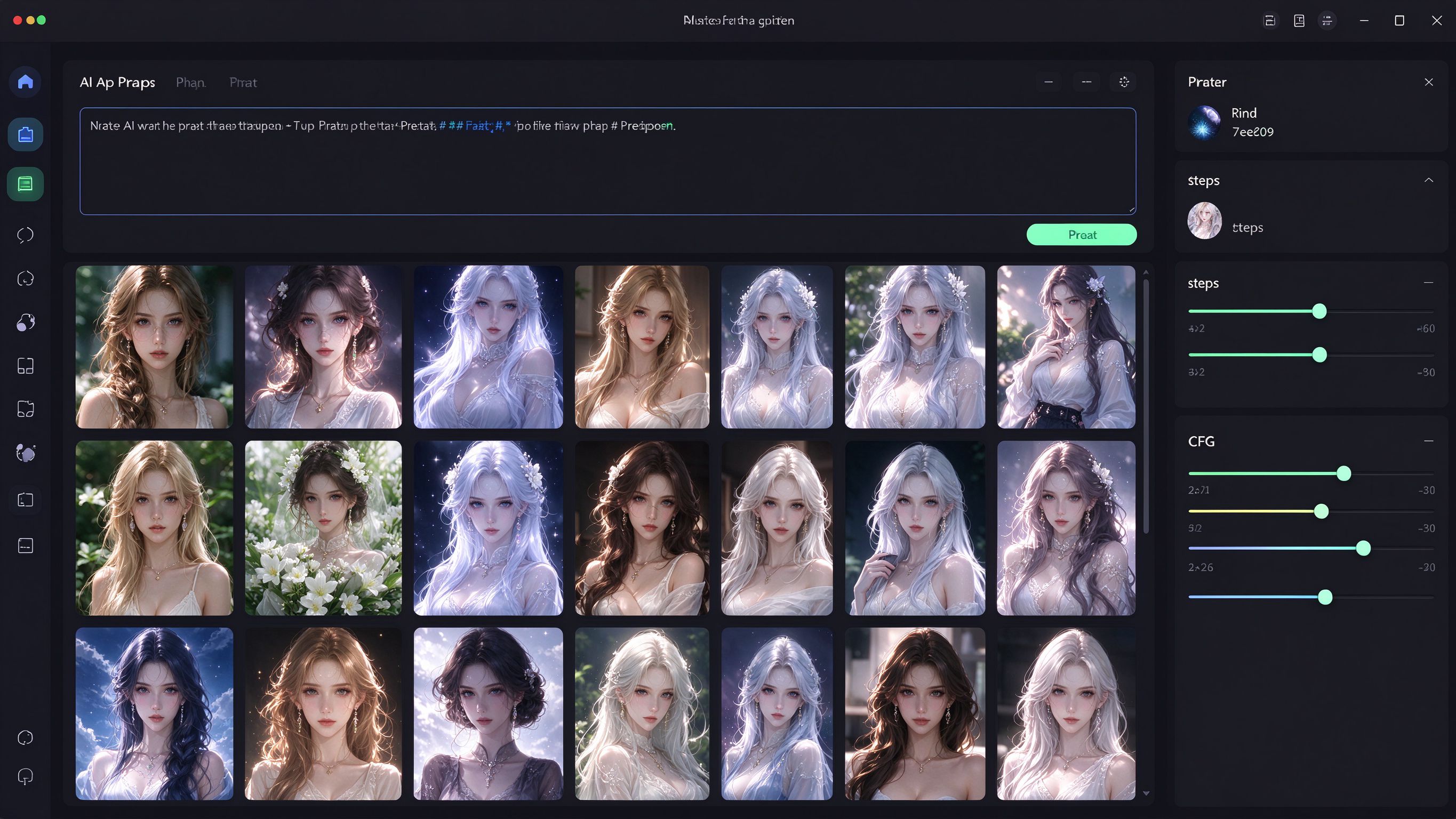Click the gallery scrollbar down arrow
1456x819 pixels.
tap(1146, 793)
